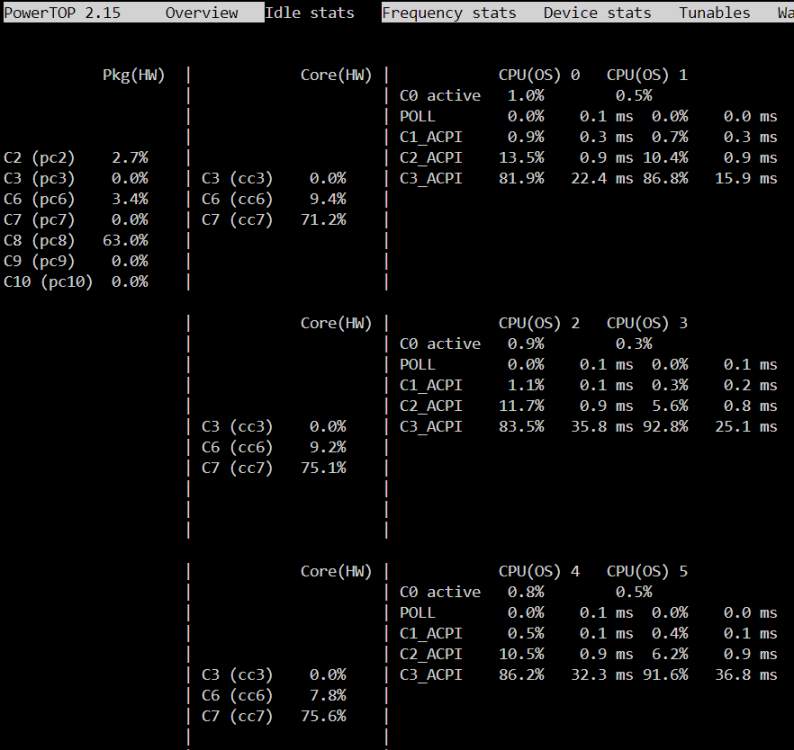The image size is (794, 750).
Task: Select the C10 (pc10) row label
Action: (x=48, y=282)
